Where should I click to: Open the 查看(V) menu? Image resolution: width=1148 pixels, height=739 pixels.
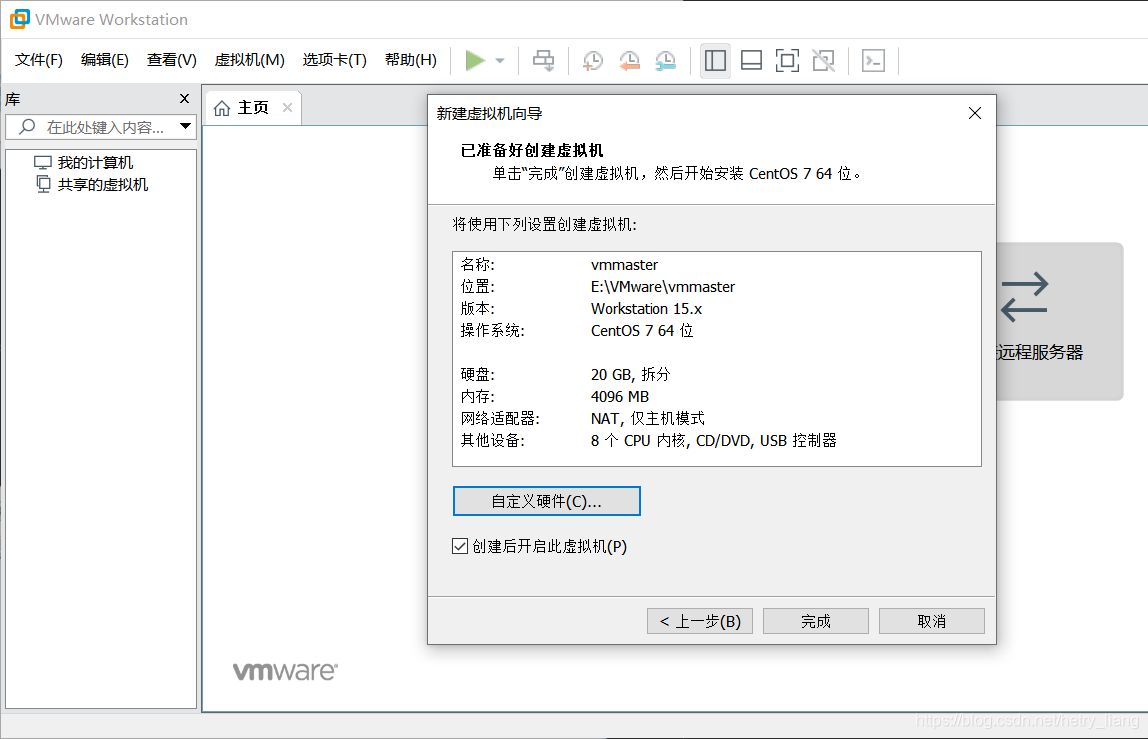click(171, 60)
